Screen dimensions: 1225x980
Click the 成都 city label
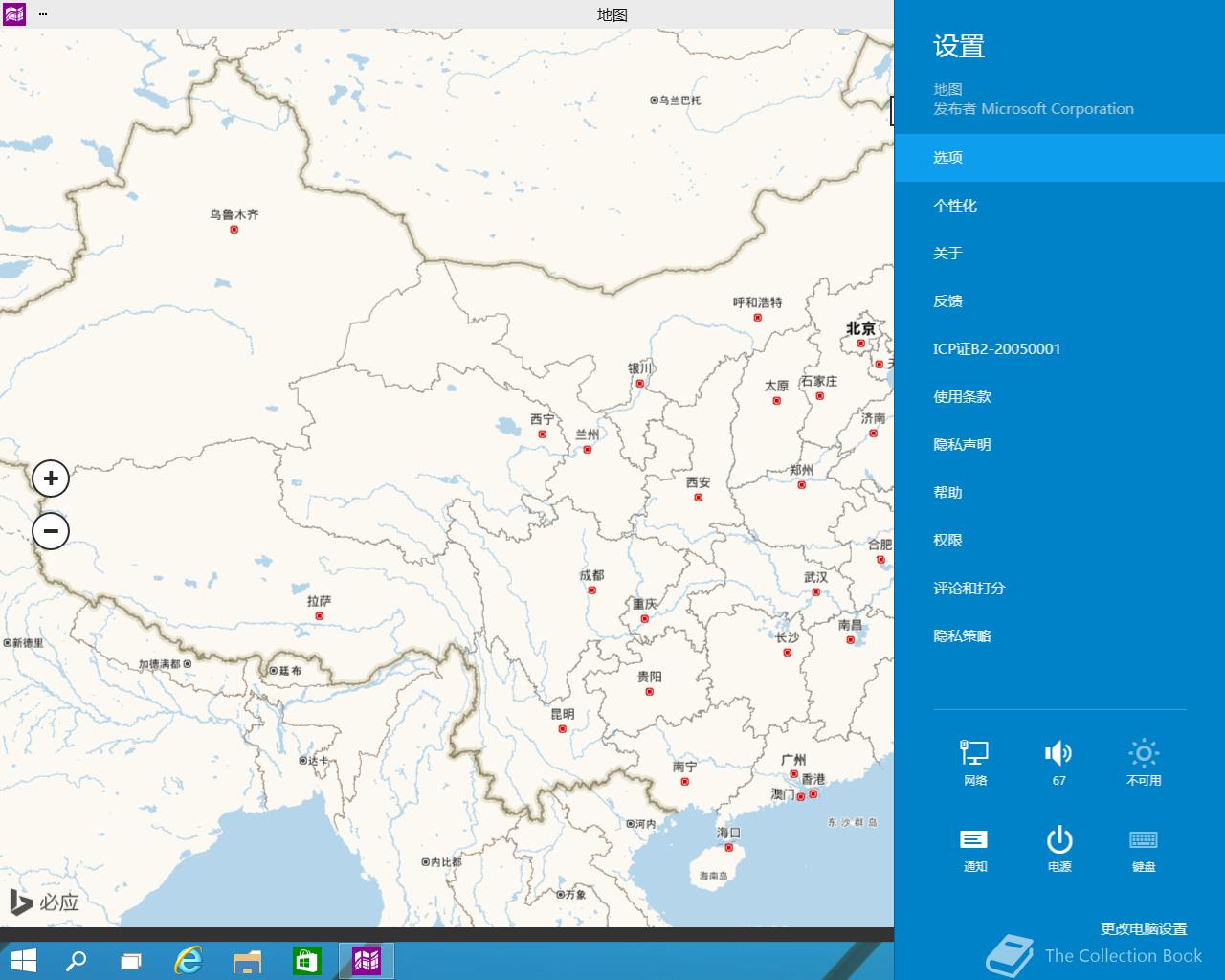(x=591, y=575)
